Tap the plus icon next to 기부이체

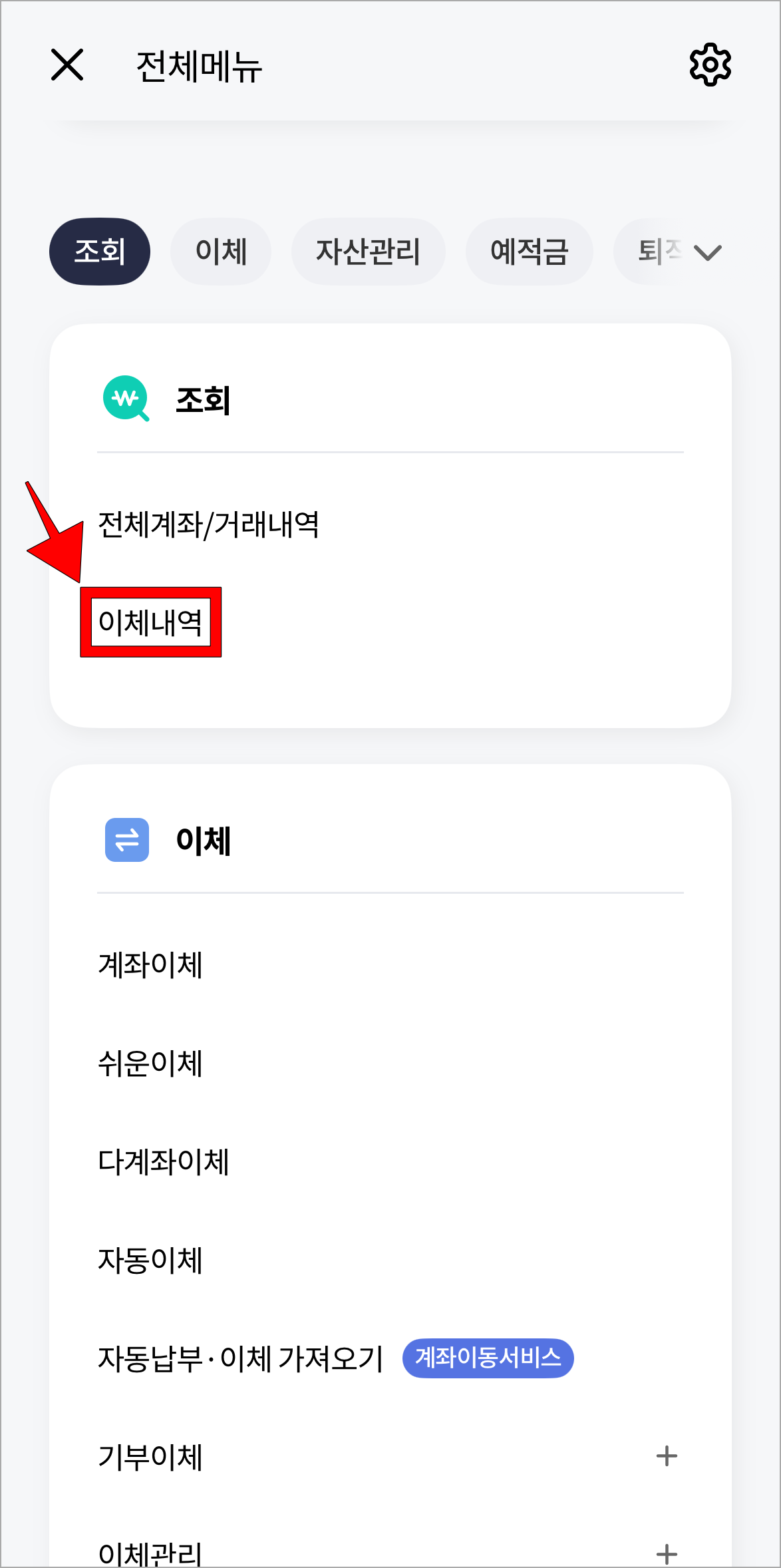tap(666, 1455)
